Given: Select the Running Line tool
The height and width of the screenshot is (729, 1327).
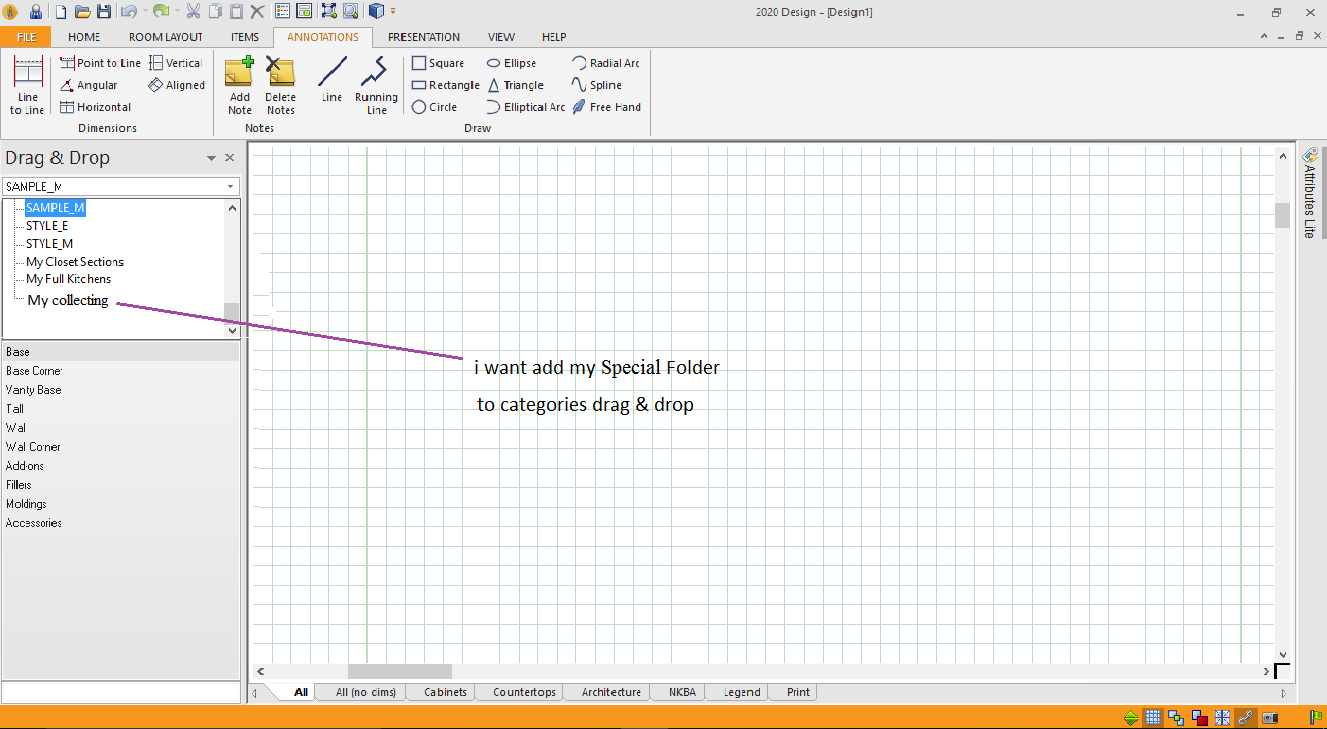Looking at the screenshot, I should tap(376, 86).
